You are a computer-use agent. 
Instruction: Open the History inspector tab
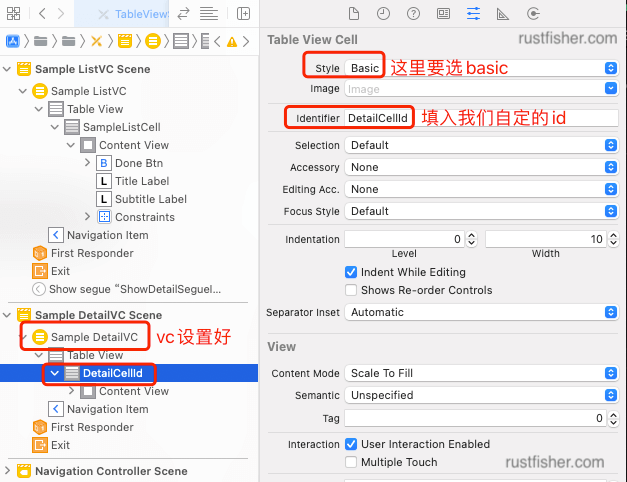(x=383, y=14)
